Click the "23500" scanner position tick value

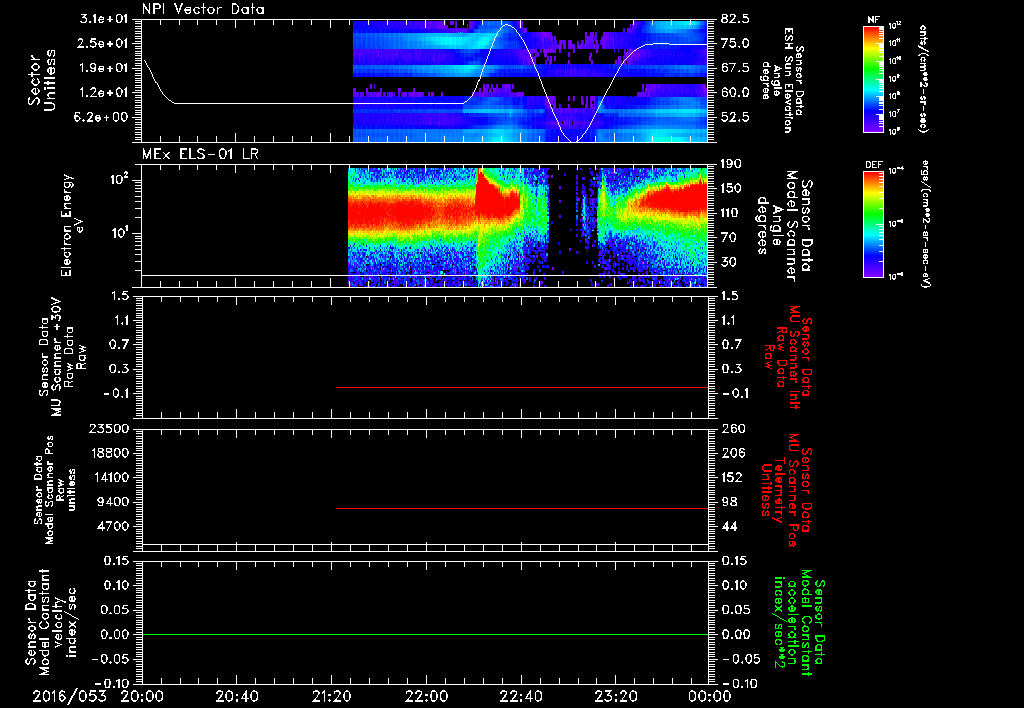click(x=111, y=428)
